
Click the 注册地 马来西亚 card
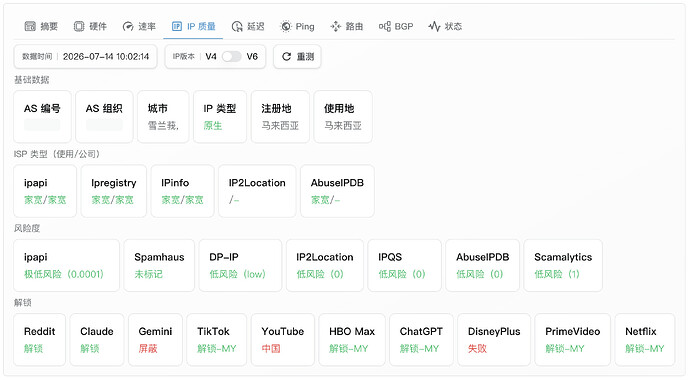[280, 117]
